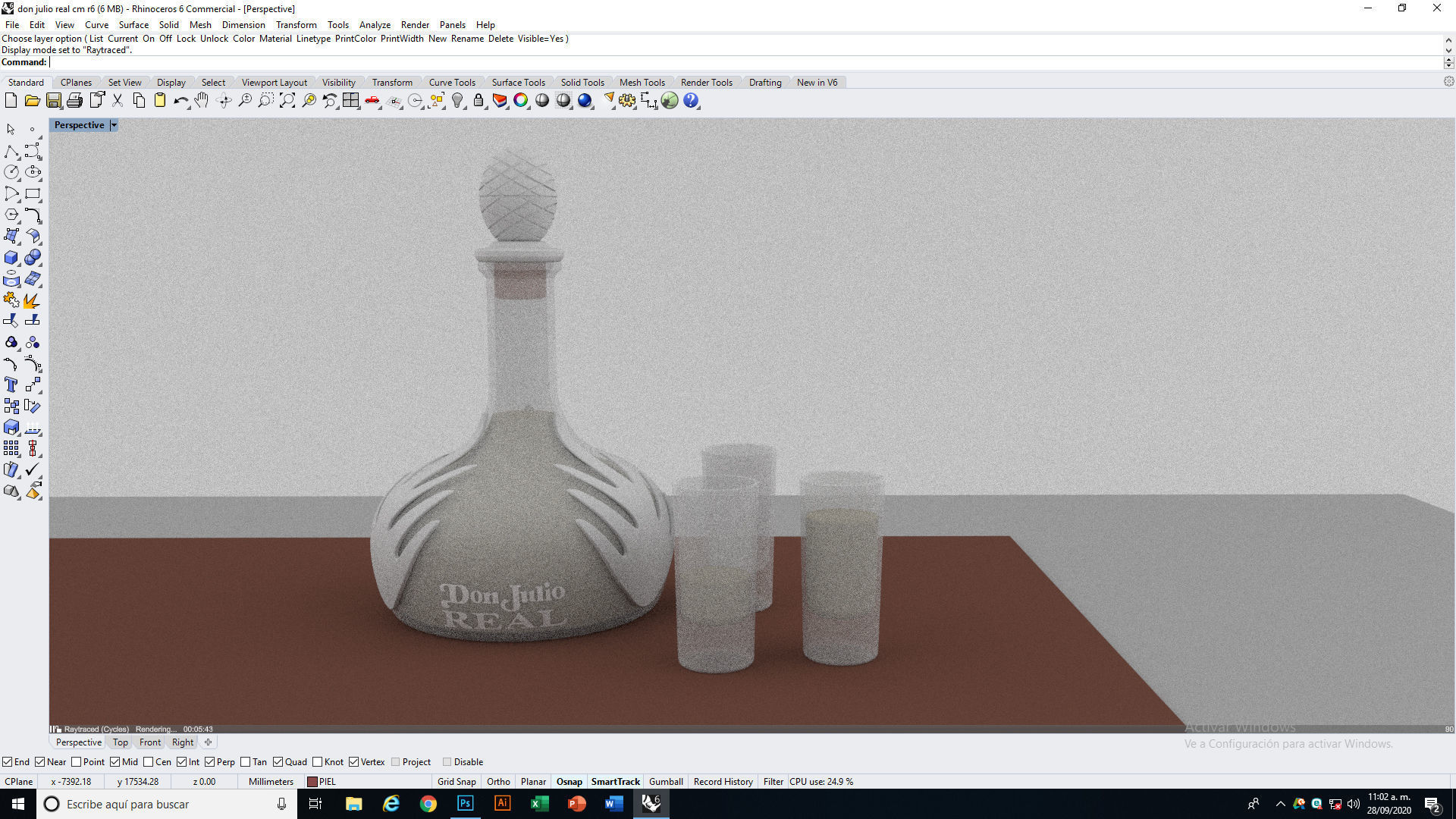The height and width of the screenshot is (819, 1456).
Task: Open Google Chrome from the taskbar
Action: (x=428, y=804)
